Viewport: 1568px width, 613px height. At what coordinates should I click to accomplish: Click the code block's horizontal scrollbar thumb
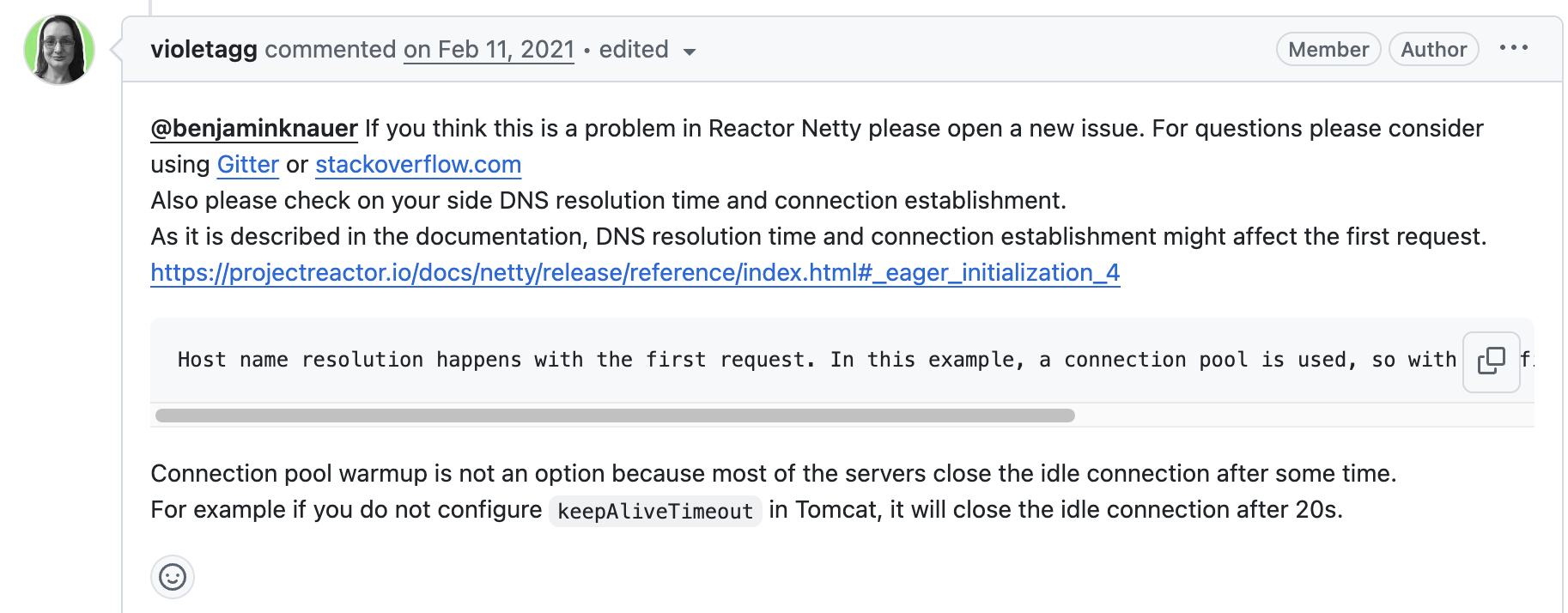coord(614,416)
